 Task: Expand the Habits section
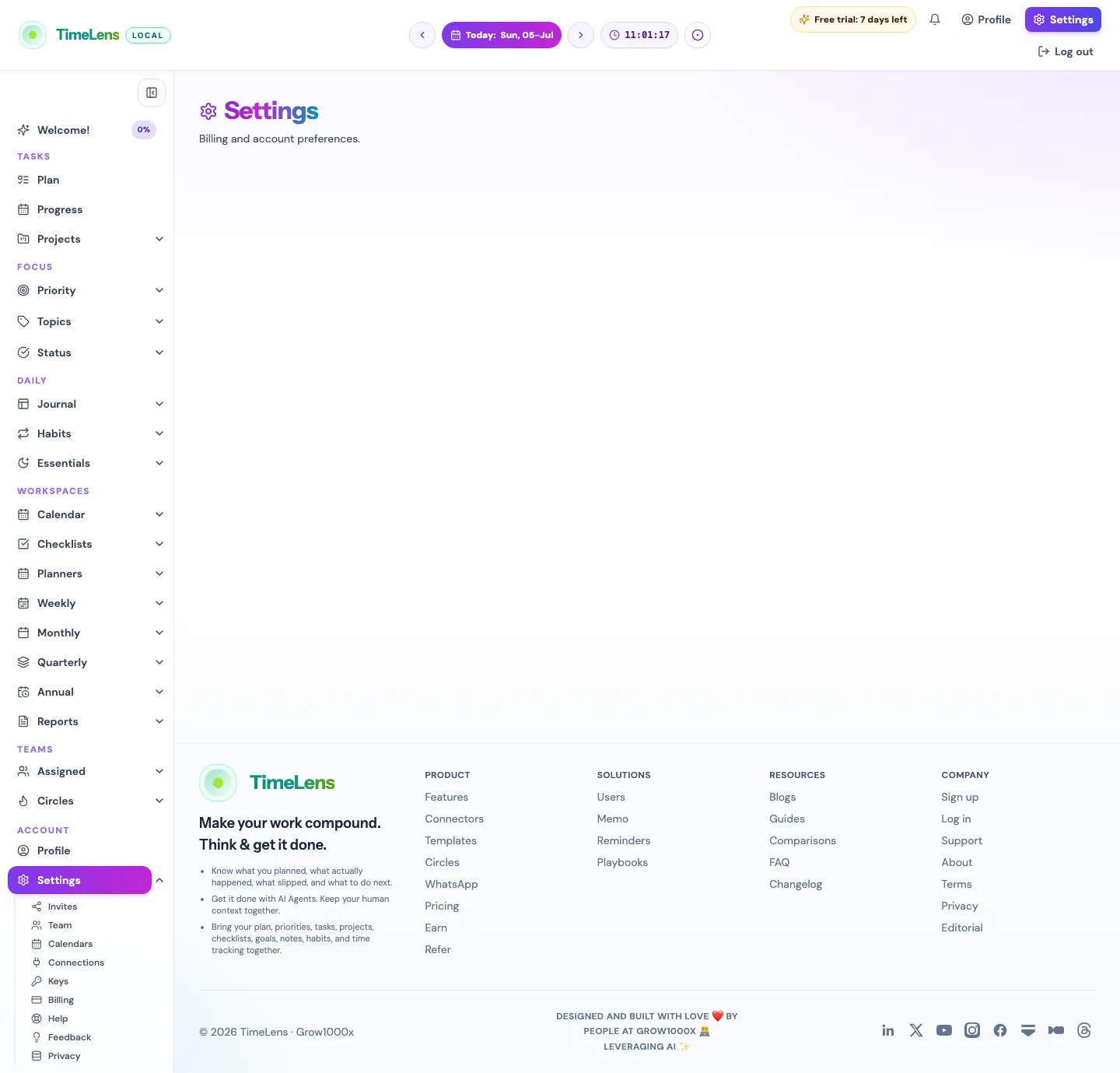pos(159,433)
